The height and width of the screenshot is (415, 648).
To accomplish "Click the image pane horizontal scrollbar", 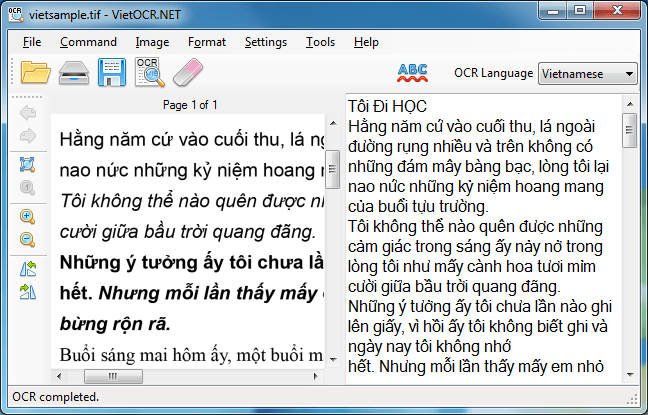I will 190,376.
